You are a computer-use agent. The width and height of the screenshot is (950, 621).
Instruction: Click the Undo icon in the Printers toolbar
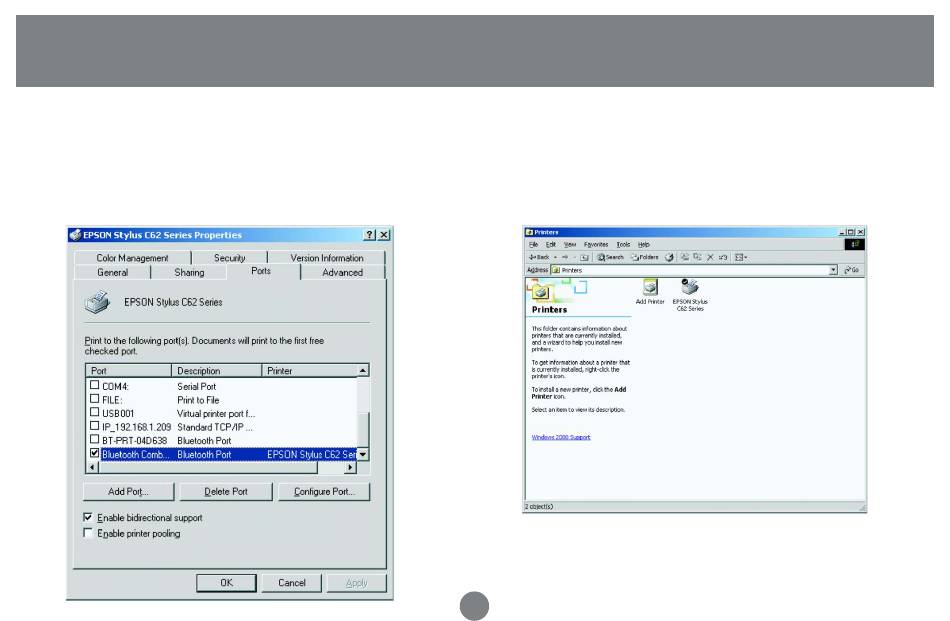click(723, 257)
